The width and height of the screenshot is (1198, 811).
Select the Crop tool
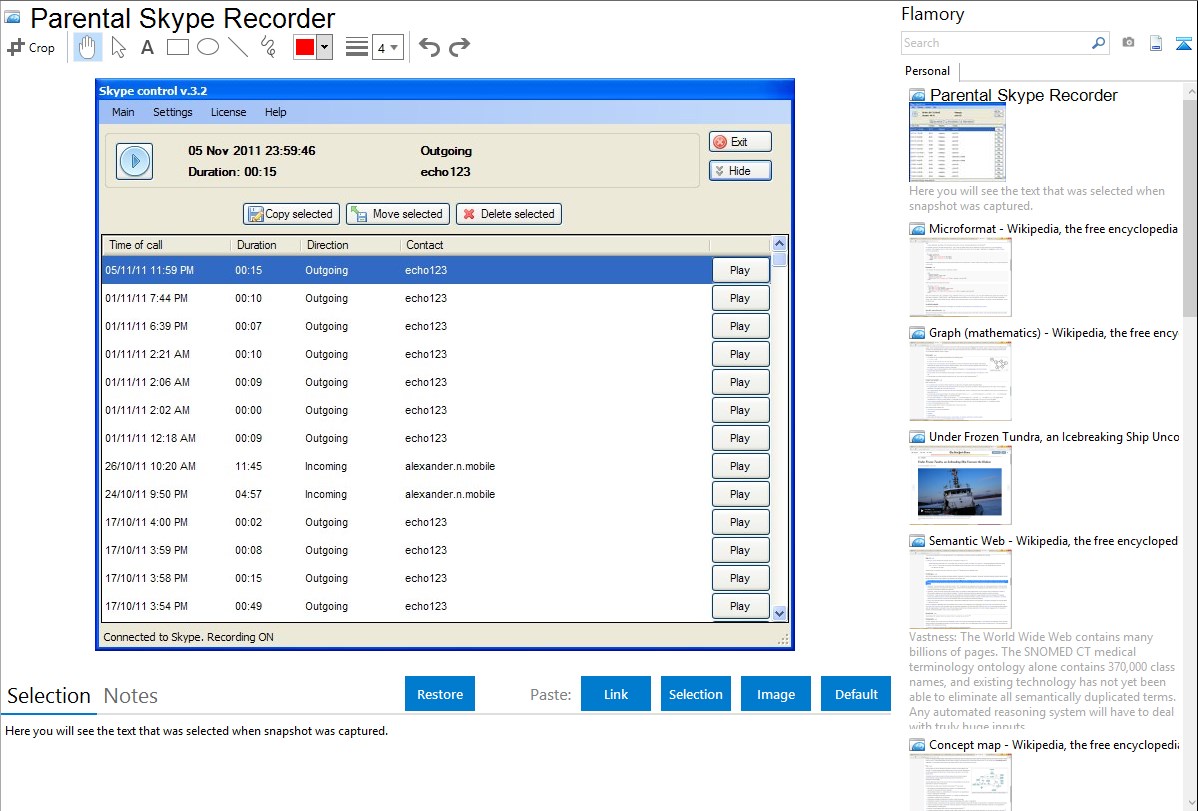coord(31,47)
